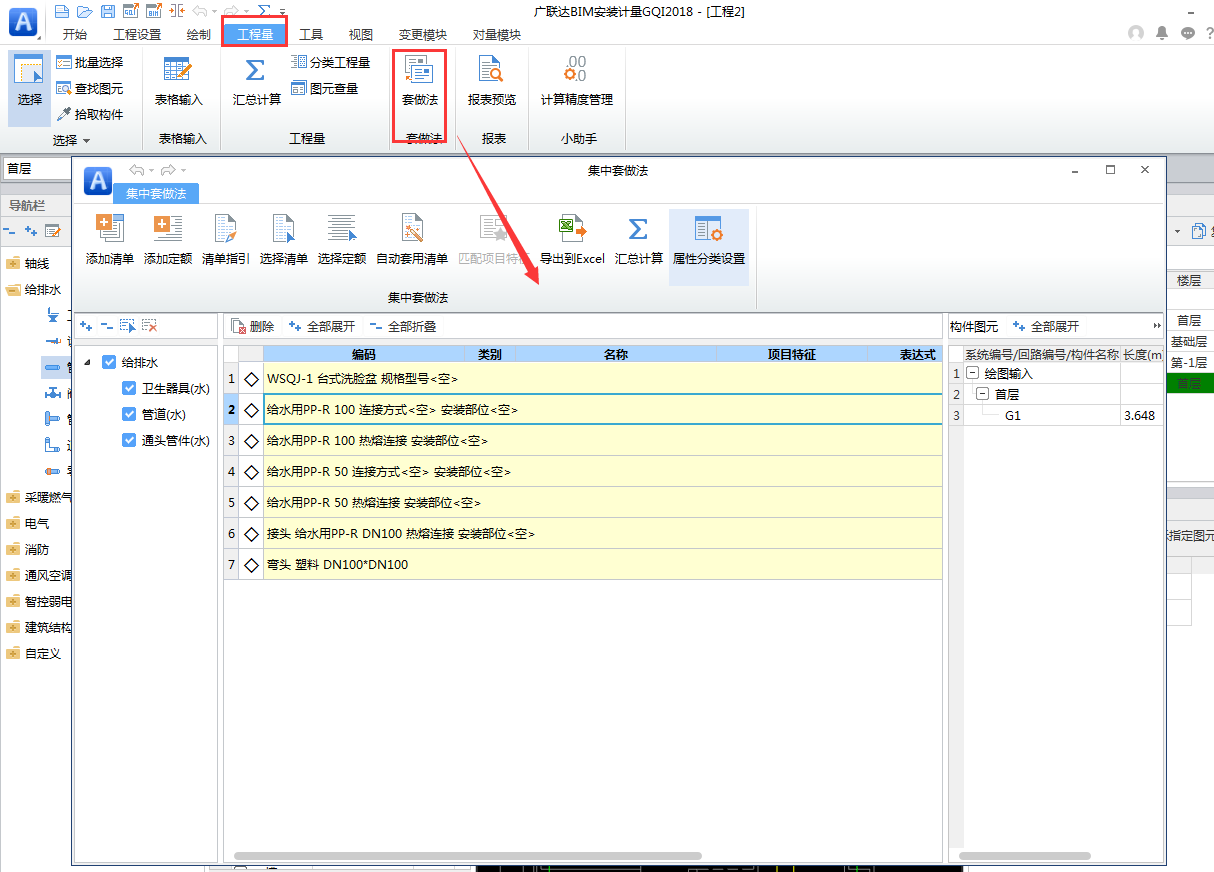The width and height of the screenshot is (1214, 872).
Task: Click 导出到Excel icon
Action: coord(572,228)
